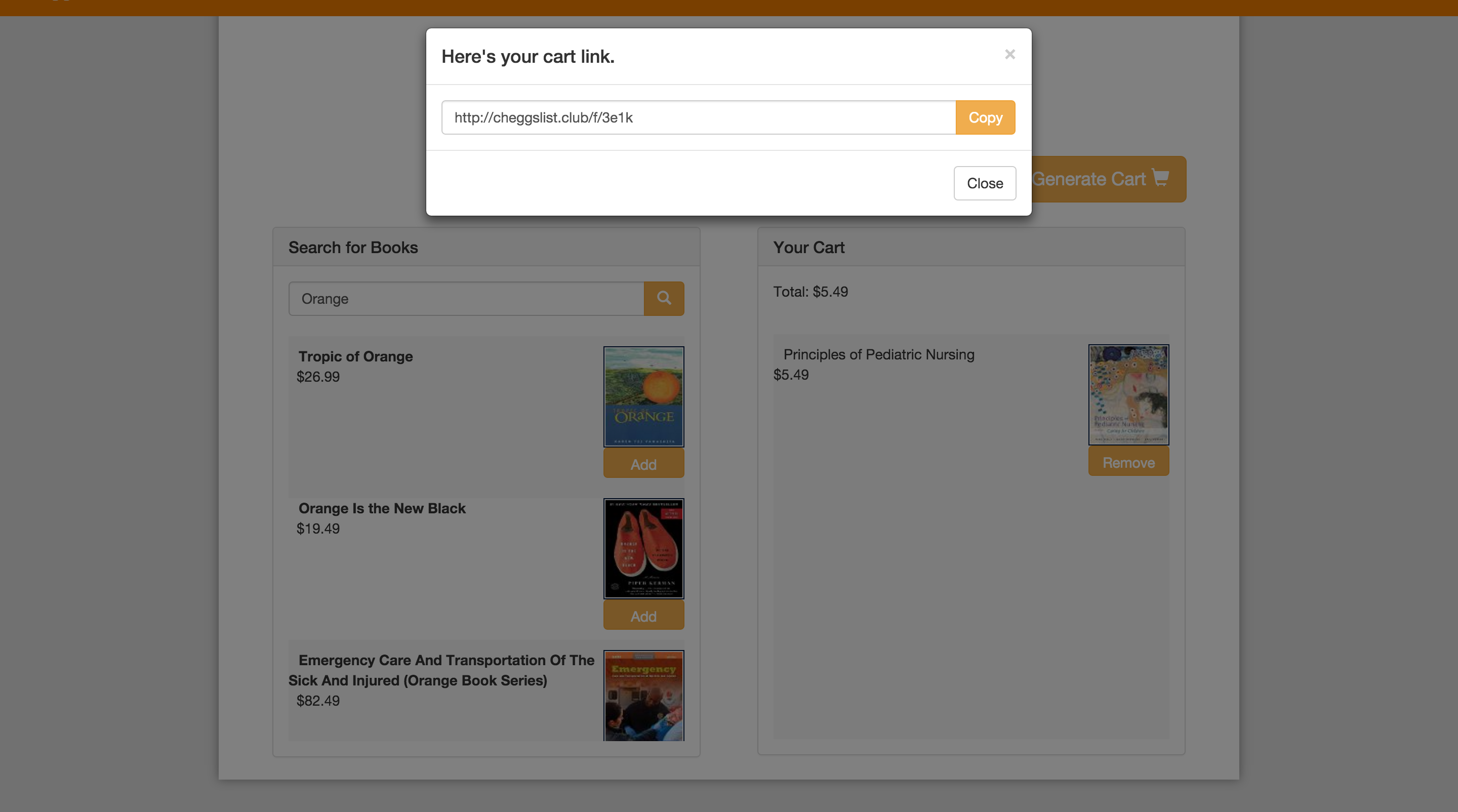This screenshot has height=812, width=1458.
Task: Click the magnifying glass search icon
Action: pos(664,298)
